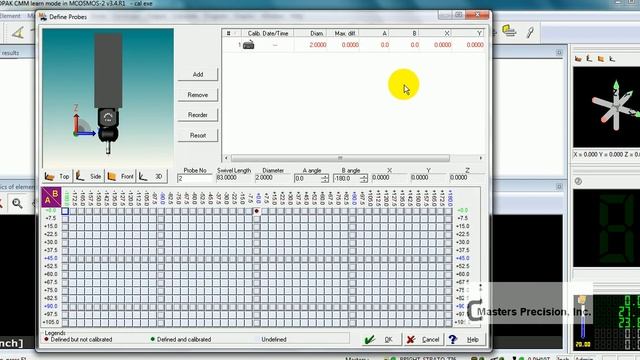Toggle grid cell A +90.0, B -180.0

click(x=65, y=307)
